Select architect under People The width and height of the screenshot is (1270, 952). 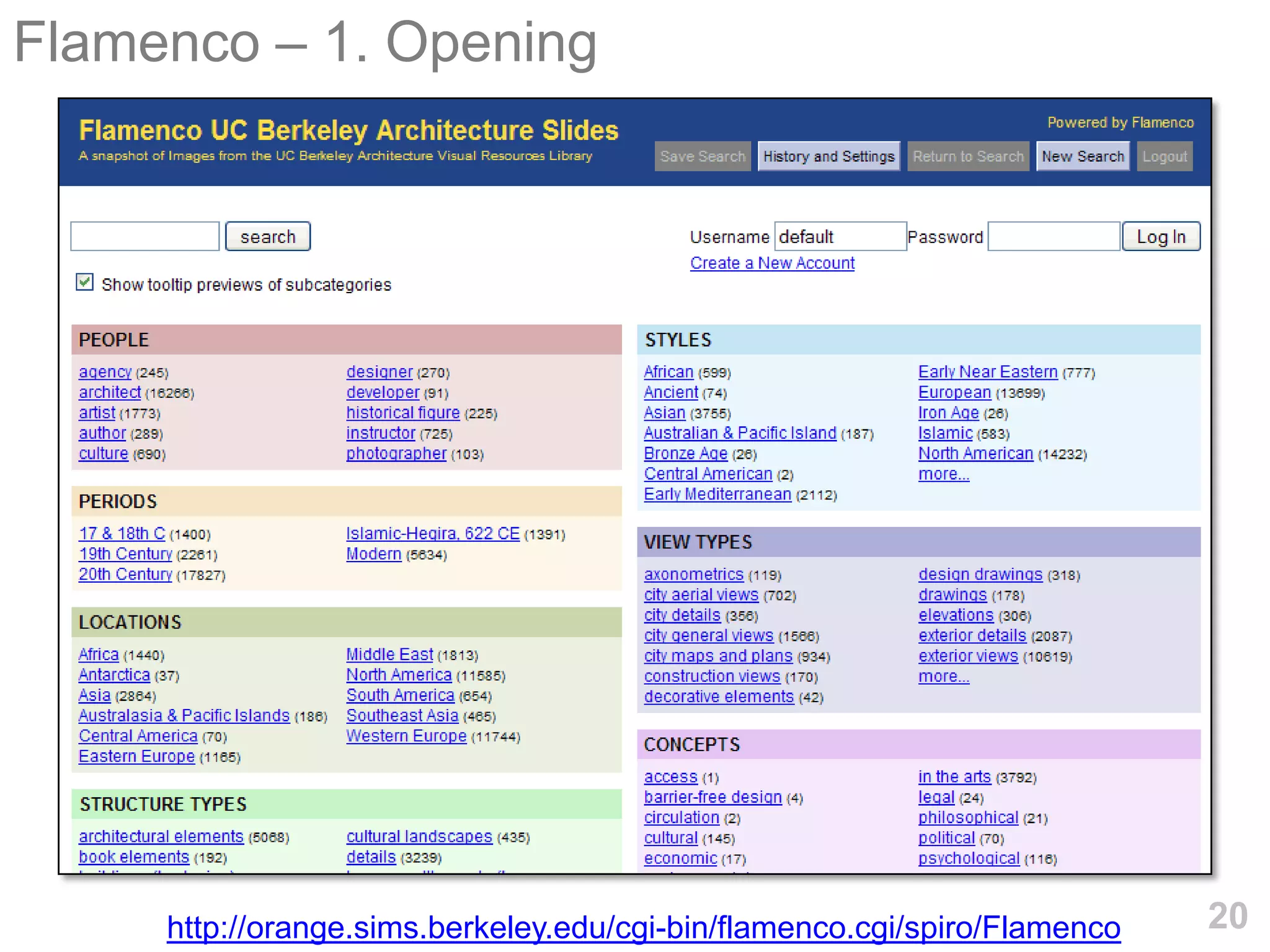point(110,392)
